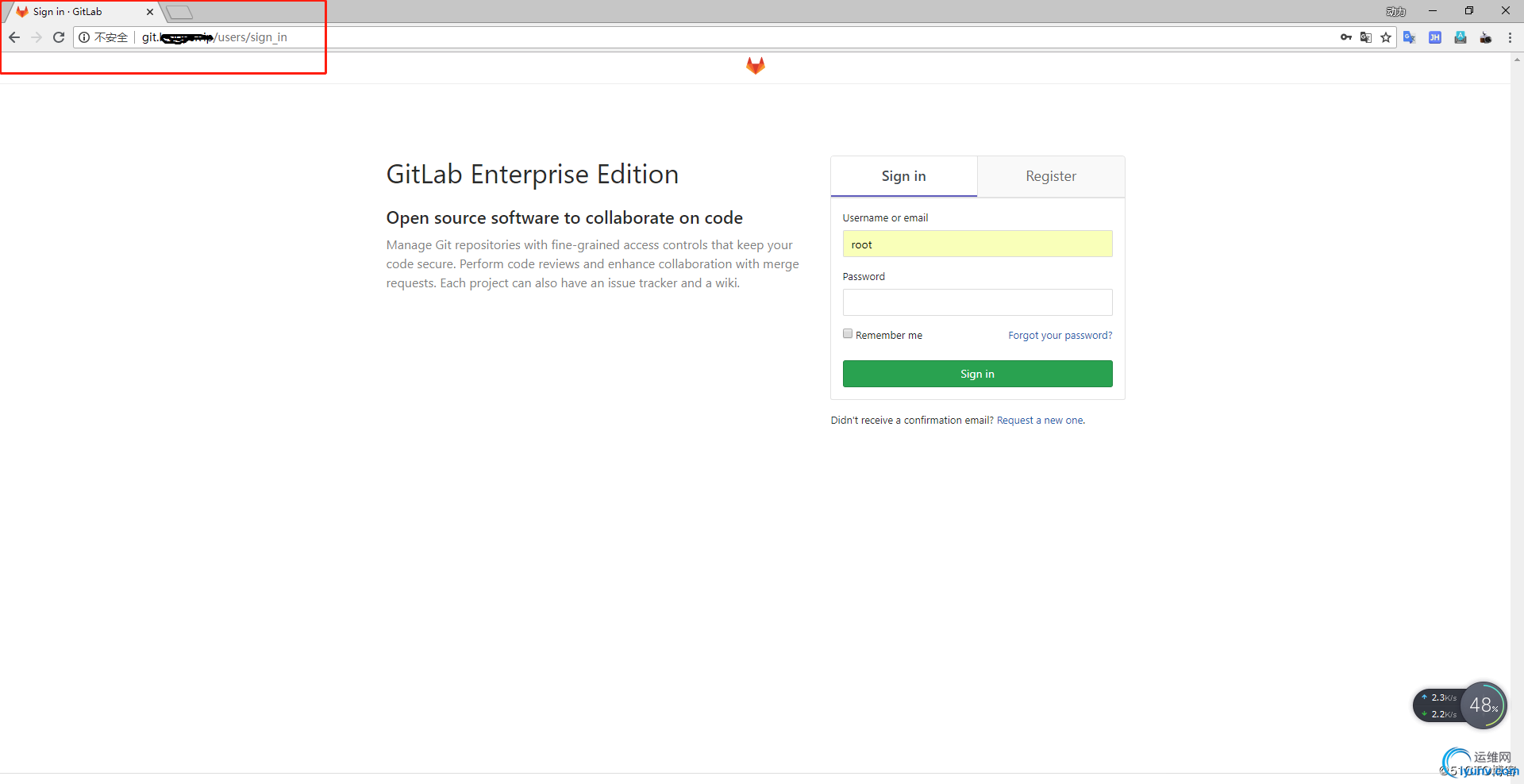Open a new browser tab
The height and width of the screenshot is (784, 1524).
click(x=179, y=12)
